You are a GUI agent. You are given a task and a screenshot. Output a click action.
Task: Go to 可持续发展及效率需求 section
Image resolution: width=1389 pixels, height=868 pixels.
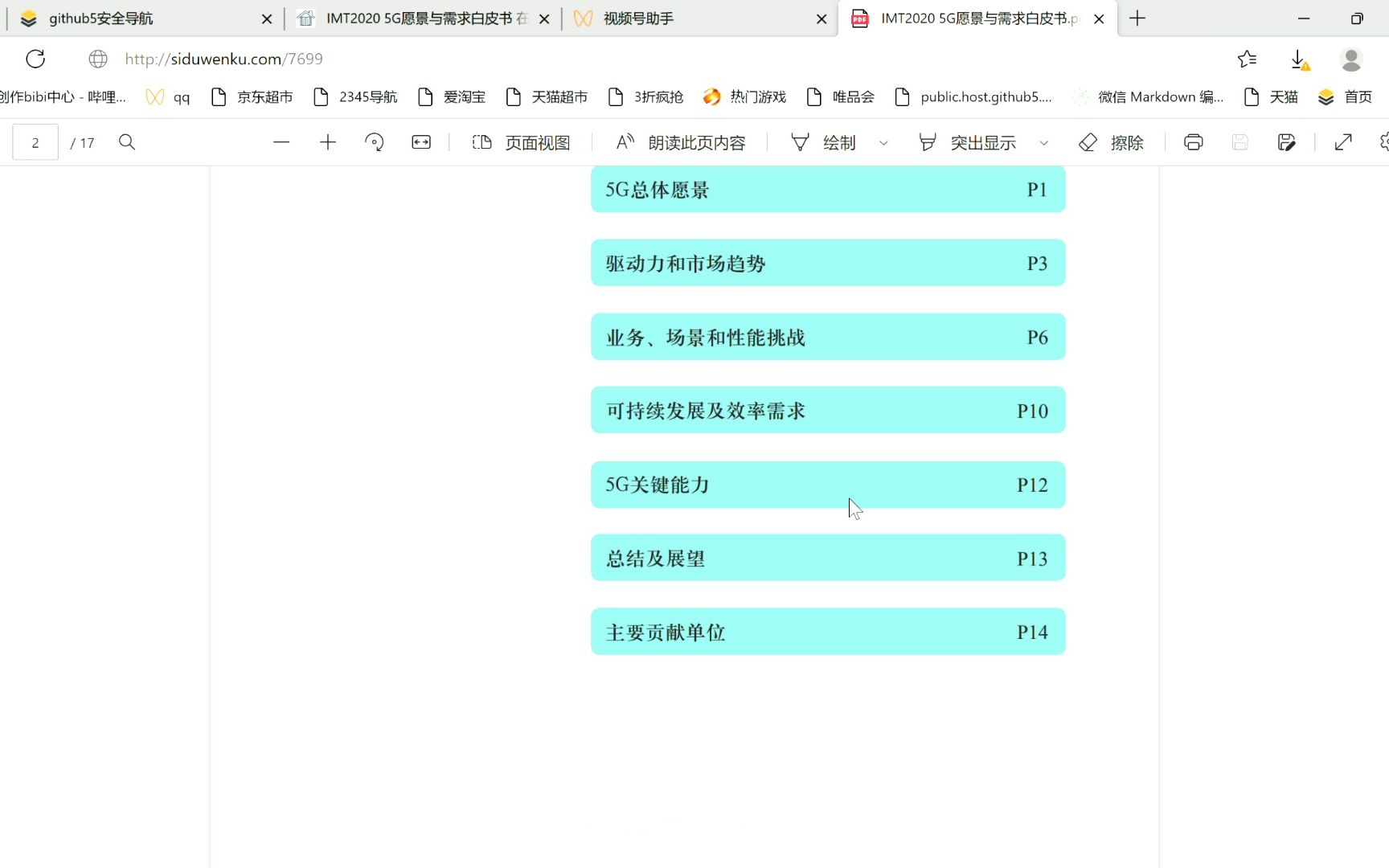[x=828, y=410]
